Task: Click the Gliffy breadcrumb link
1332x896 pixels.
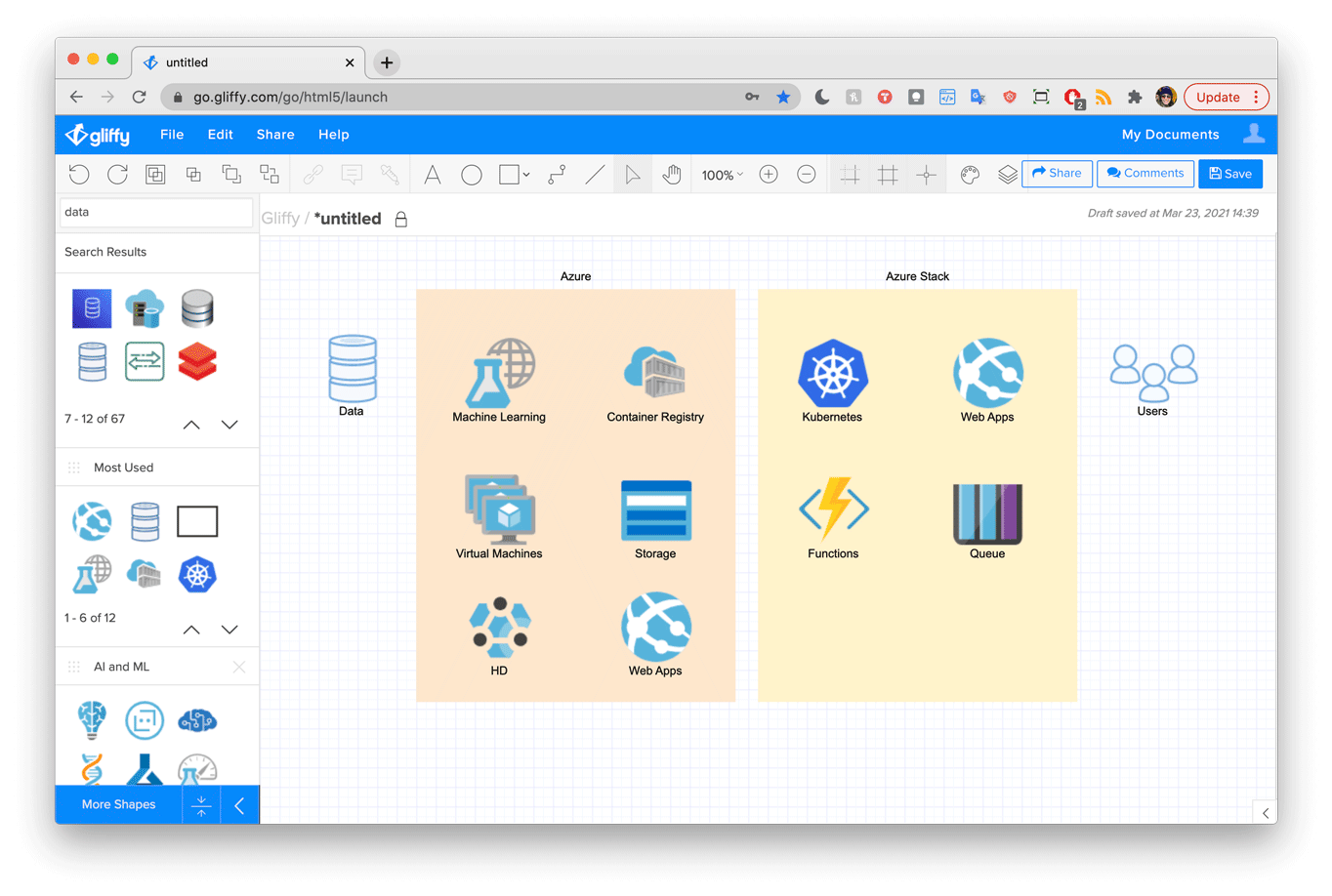Action: [280, 219]
